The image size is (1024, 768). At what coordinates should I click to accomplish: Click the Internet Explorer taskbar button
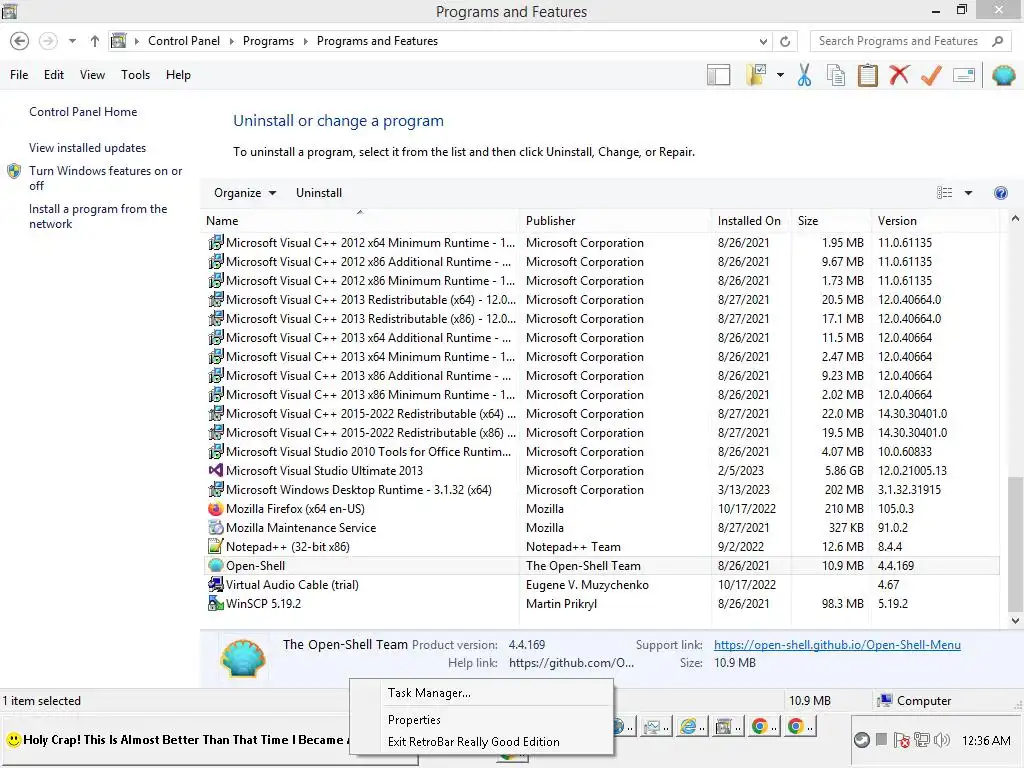[x=691, y=726]
